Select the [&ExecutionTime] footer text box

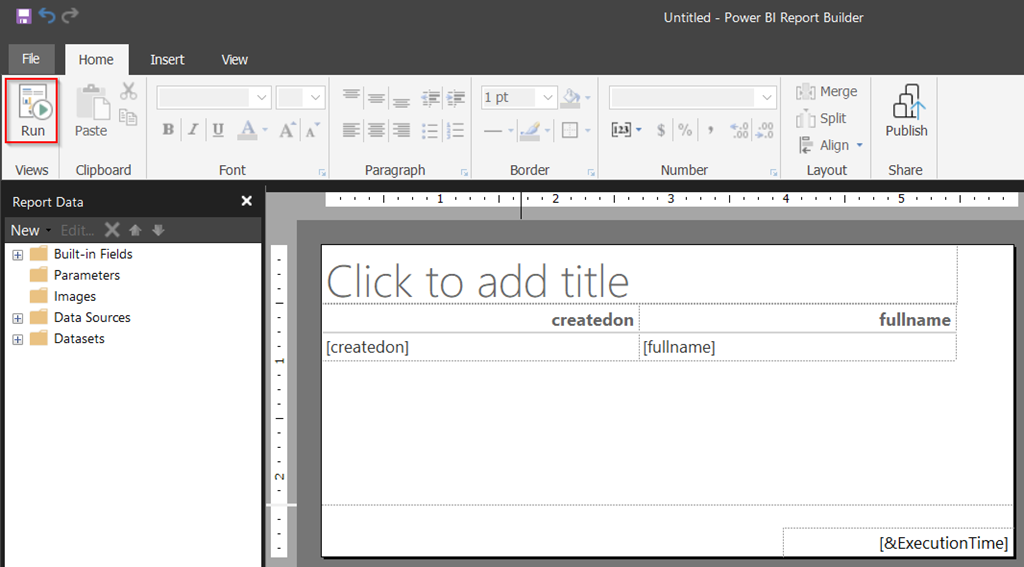click(897, 542)
